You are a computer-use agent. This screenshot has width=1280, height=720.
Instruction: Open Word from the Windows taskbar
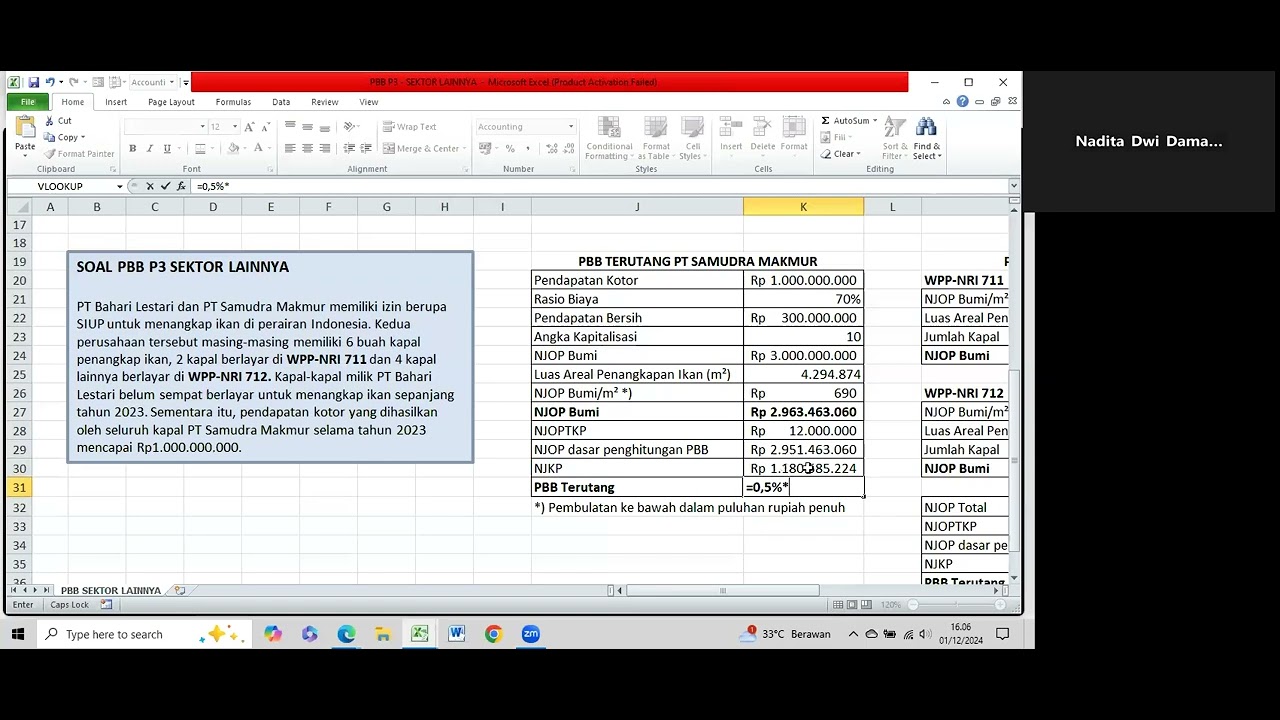click(x=457, y=634)
